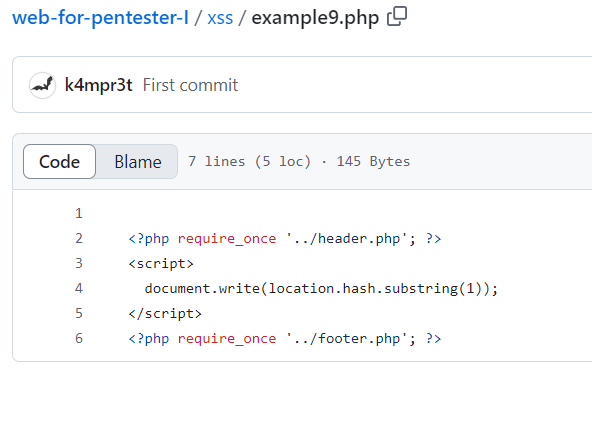
Task: Select line number 2
Action: tap(79, 239)
